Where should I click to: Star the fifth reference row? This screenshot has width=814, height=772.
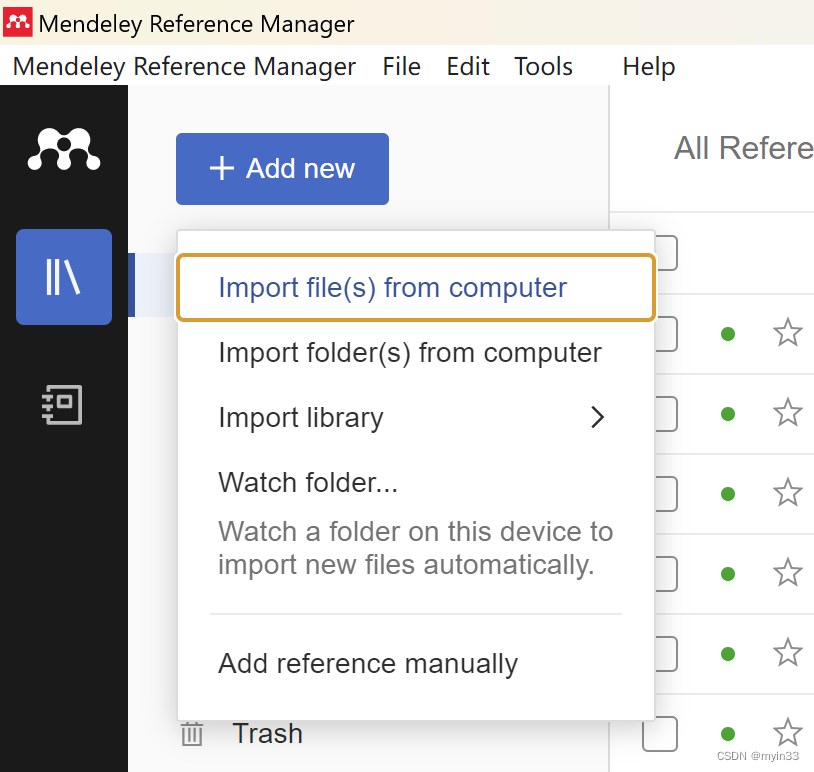[x=788, y=653]
